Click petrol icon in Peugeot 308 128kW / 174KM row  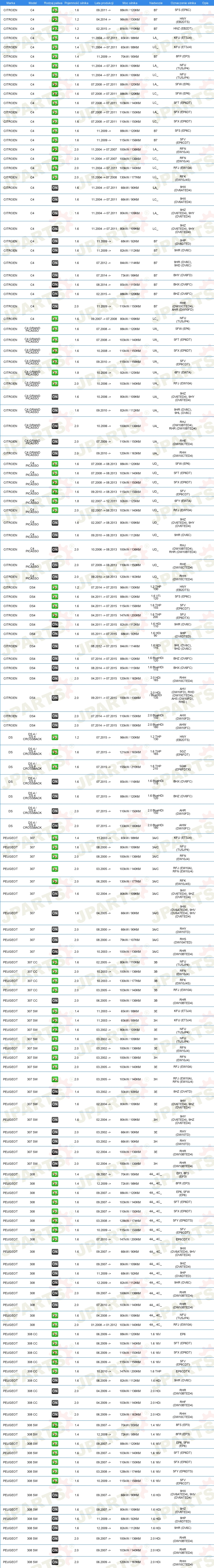pyautogui.click(x=55, y=1220)
